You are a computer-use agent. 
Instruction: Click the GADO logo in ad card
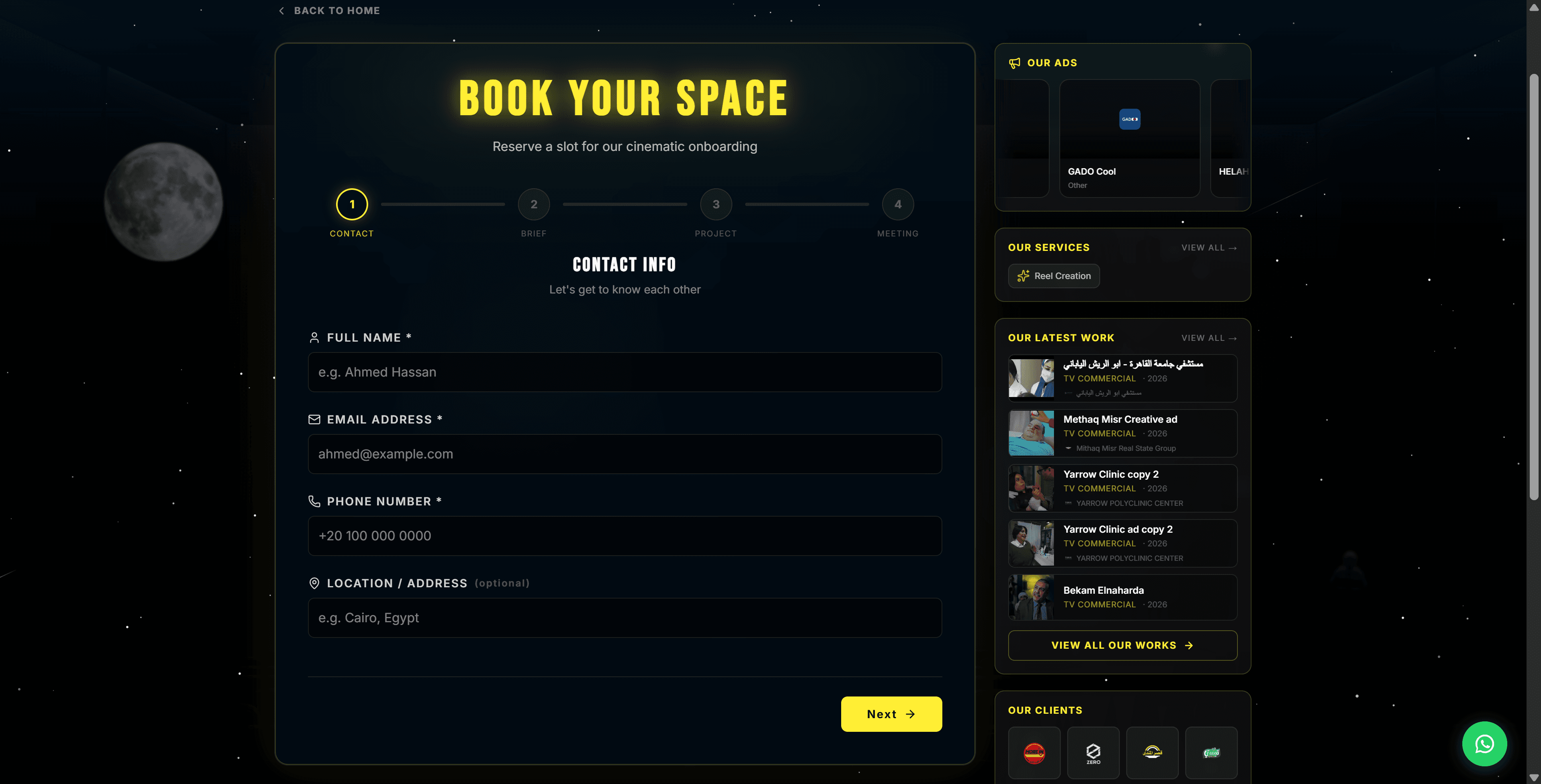(x=1129, y=119)
